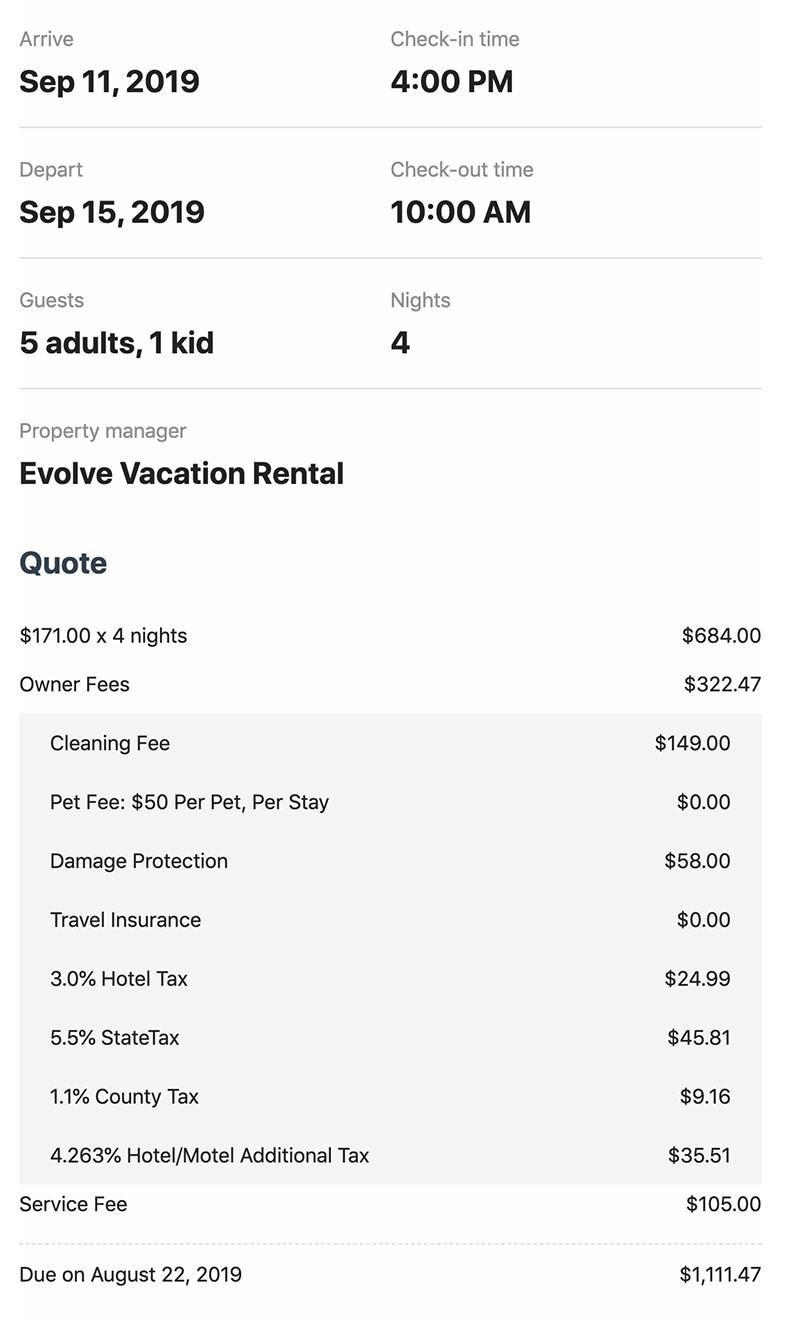Image resolution: width=800 pixels, height=1320 pixels.
Task: Click the Quote section heading
Action: tap(63, 563)
